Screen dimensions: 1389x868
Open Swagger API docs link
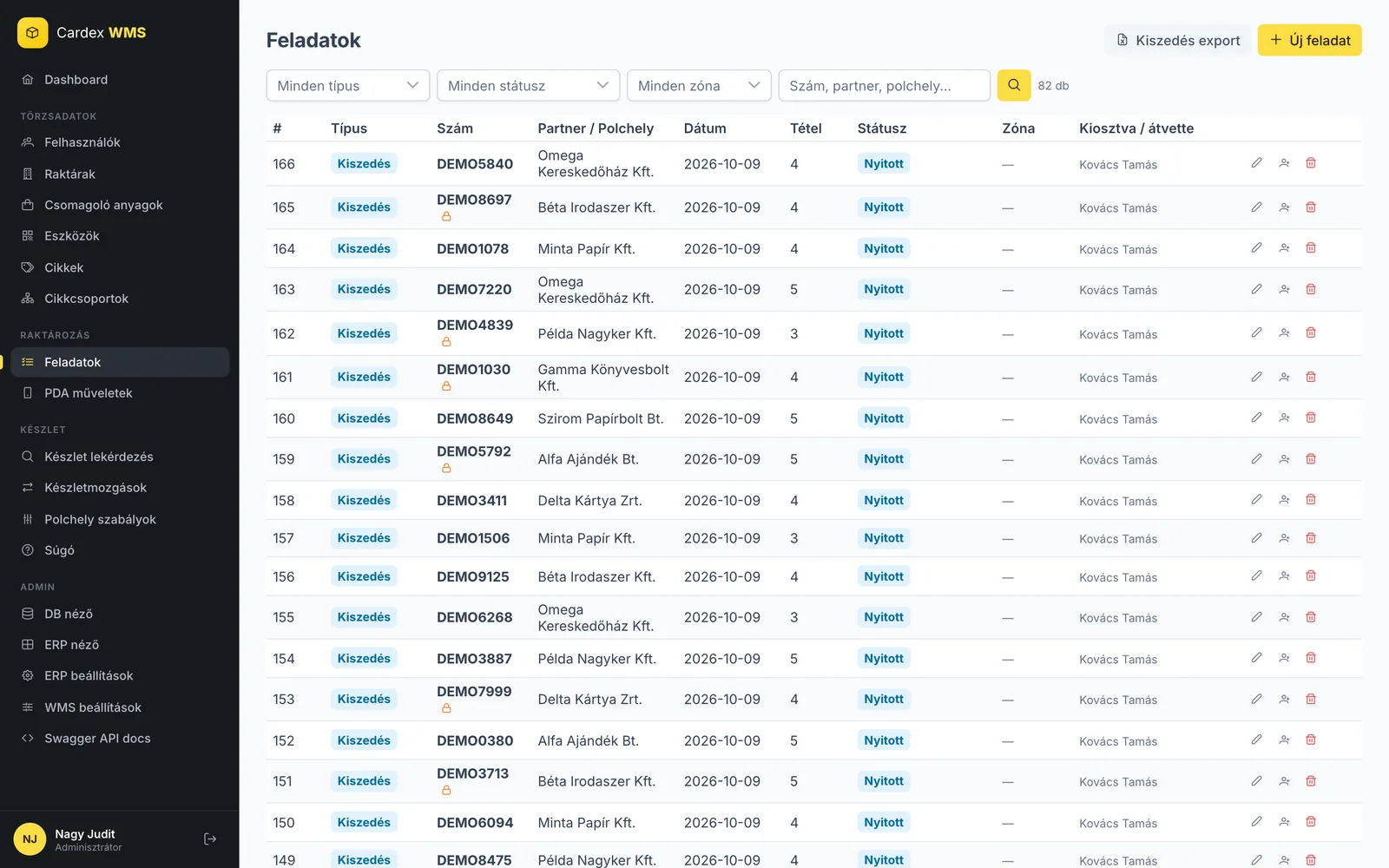[120, 739]
